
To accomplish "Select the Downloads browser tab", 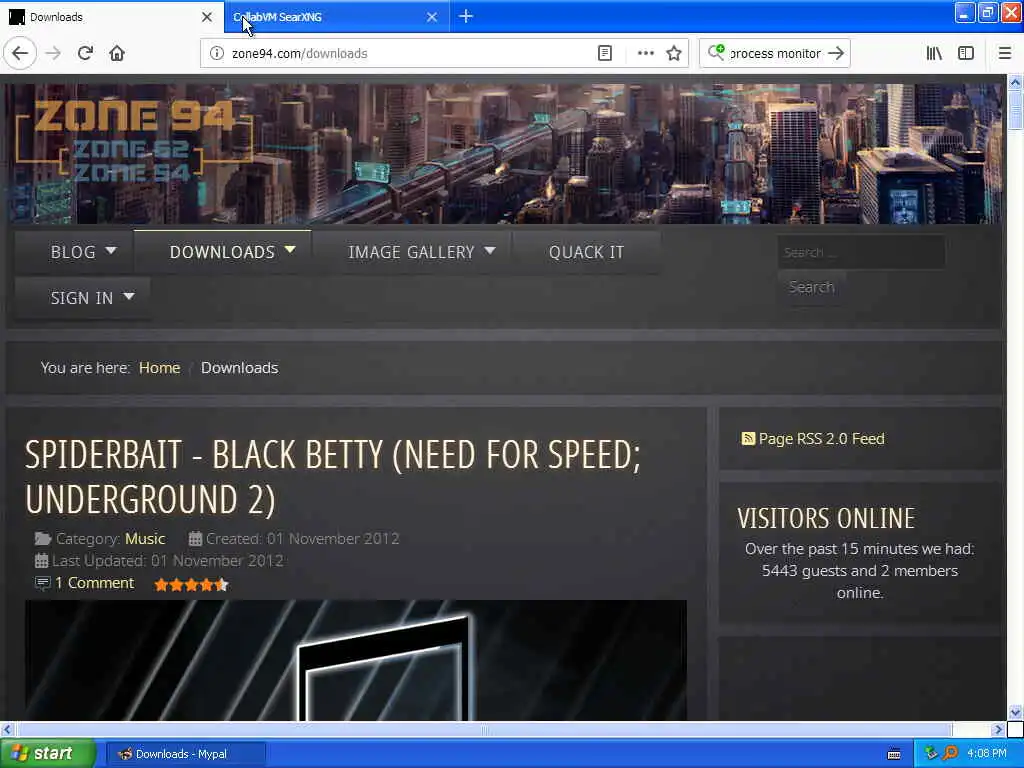I will (x=112, y=17).
